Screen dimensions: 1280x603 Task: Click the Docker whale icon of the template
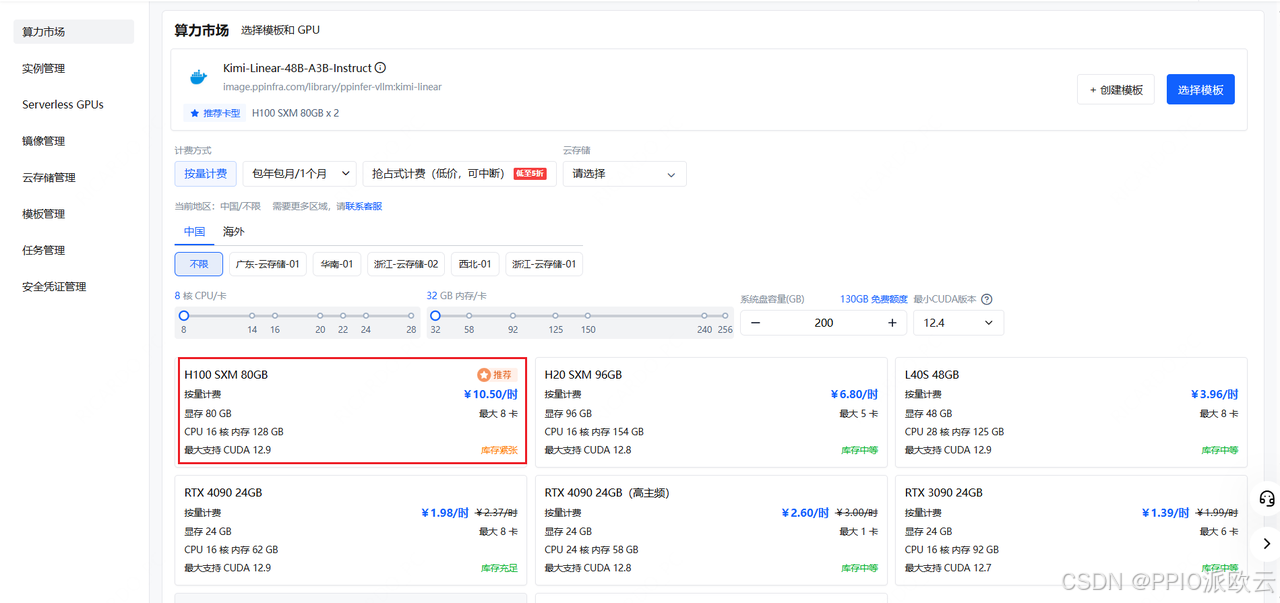(x=199, y=77)
